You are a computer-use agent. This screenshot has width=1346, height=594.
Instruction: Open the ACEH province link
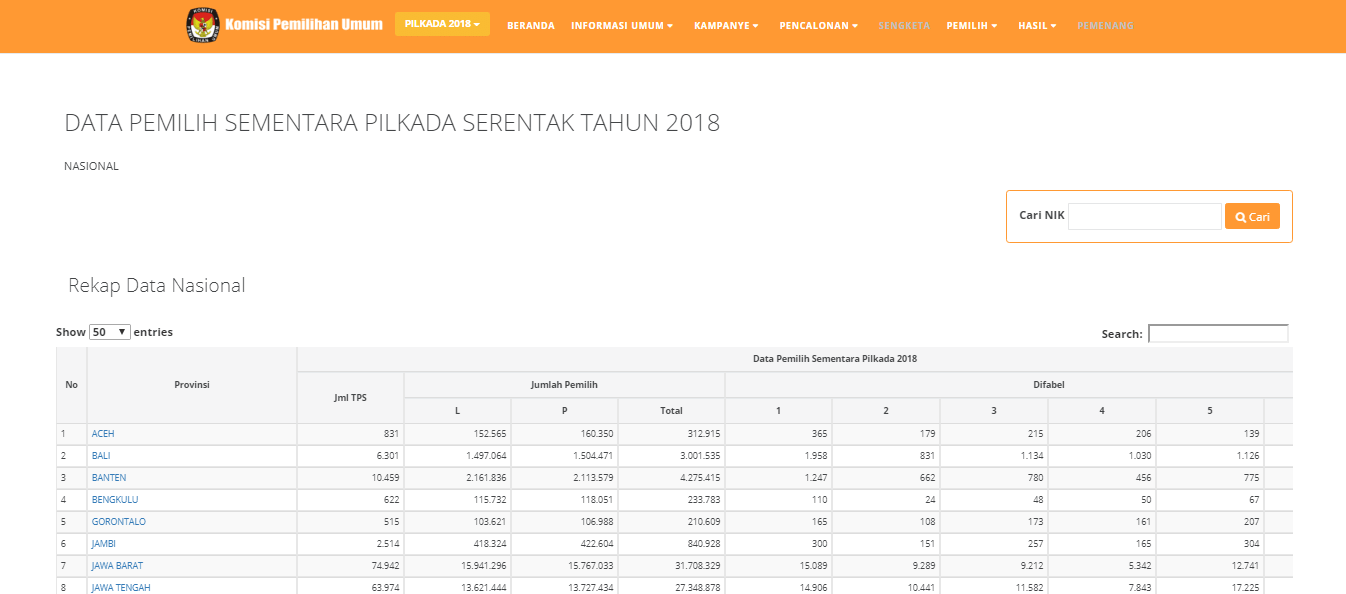click(x=103, y=434)
